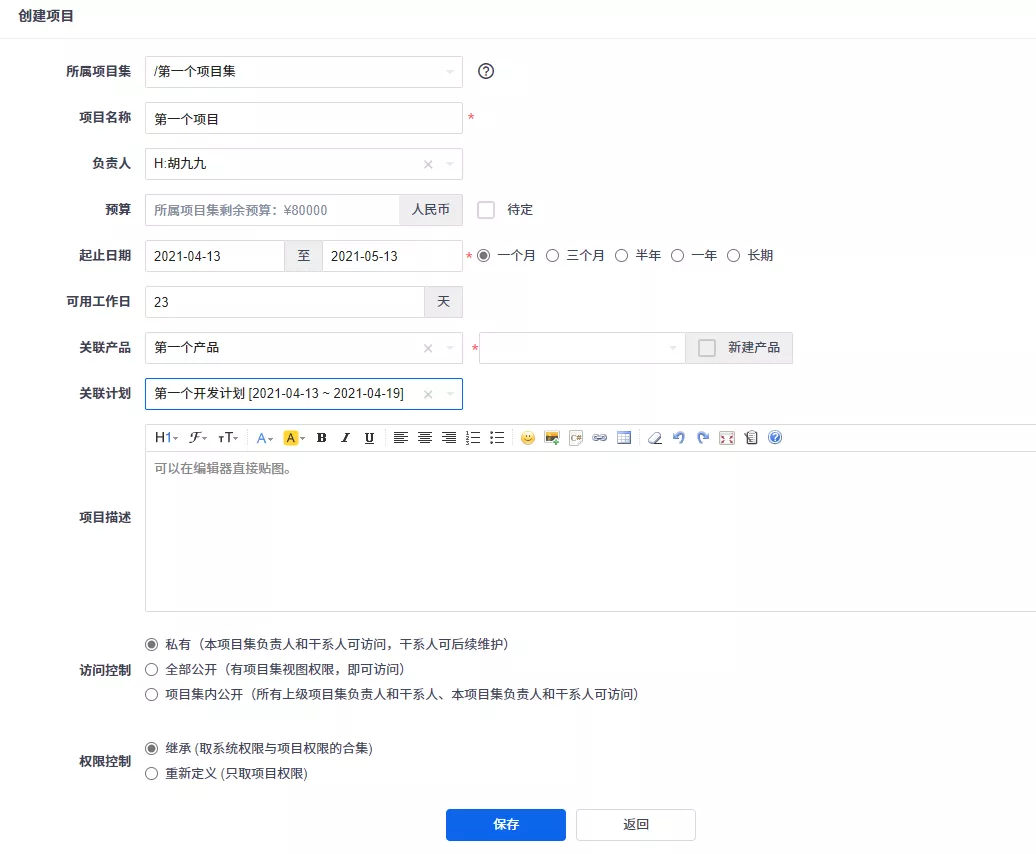Select the 三个月 duration radio button

pyautogui.click(x=552, y=256)
